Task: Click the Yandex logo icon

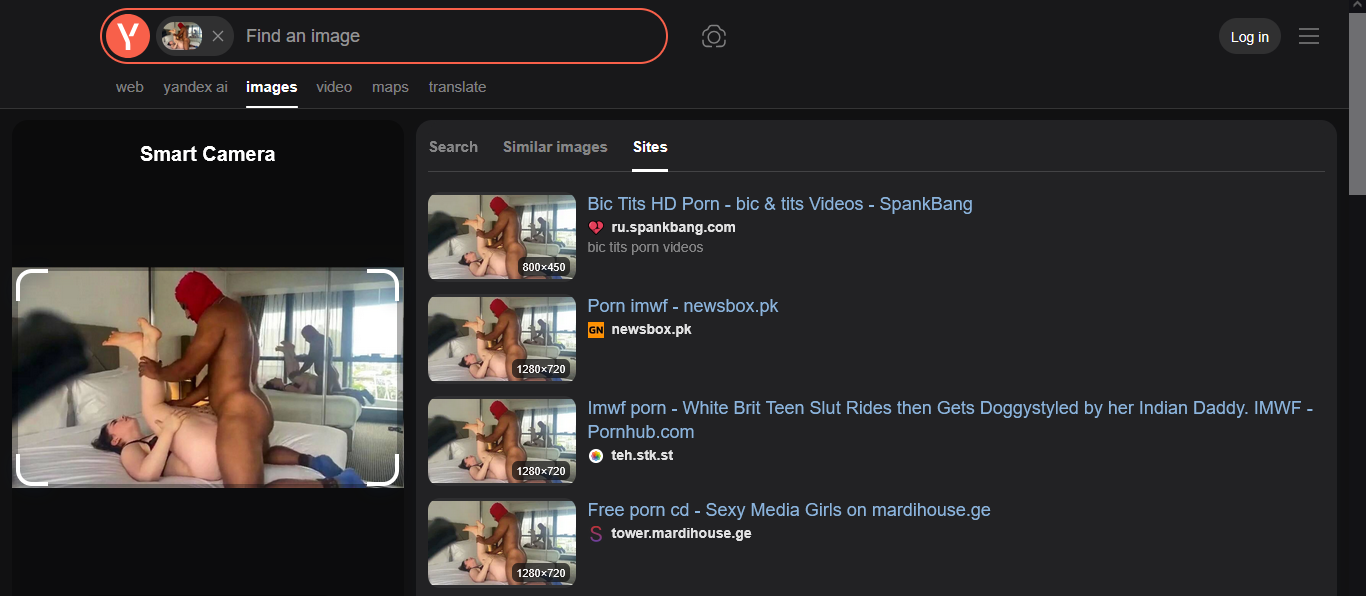Action: click(x=128, y=36)
